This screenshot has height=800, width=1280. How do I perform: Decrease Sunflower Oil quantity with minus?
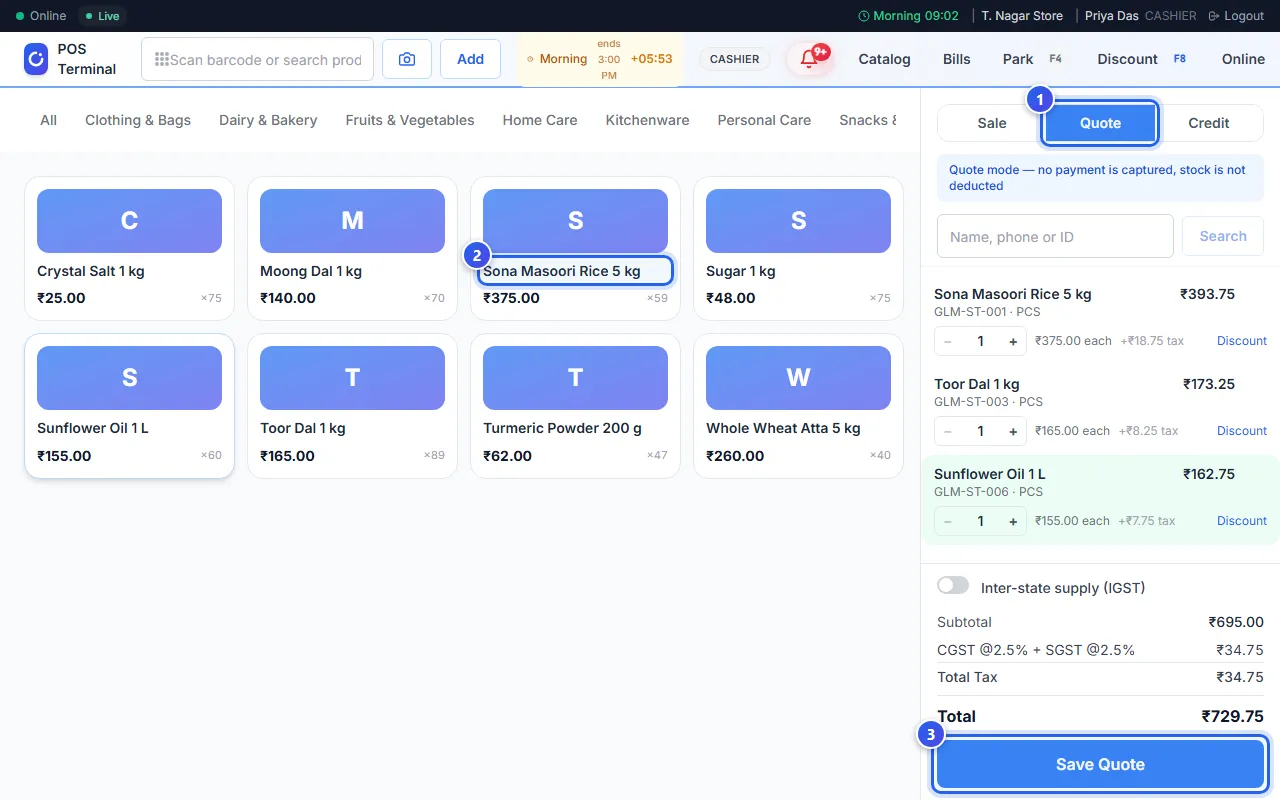coord(948,521)
